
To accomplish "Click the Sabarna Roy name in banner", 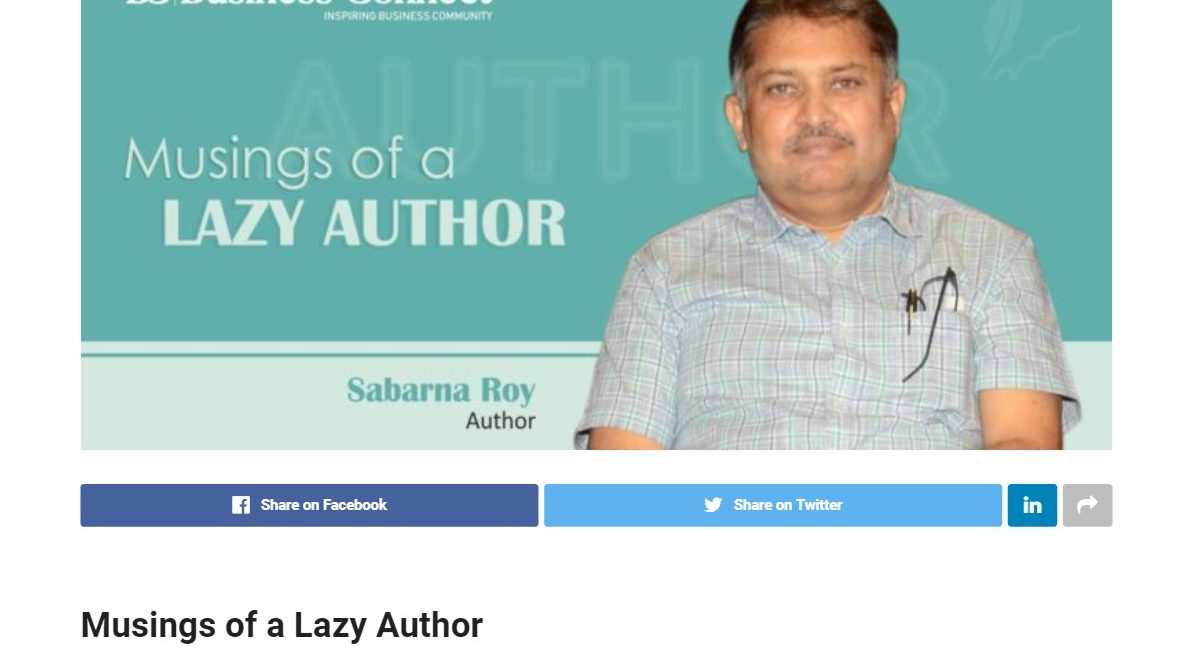I will point(441,390).
